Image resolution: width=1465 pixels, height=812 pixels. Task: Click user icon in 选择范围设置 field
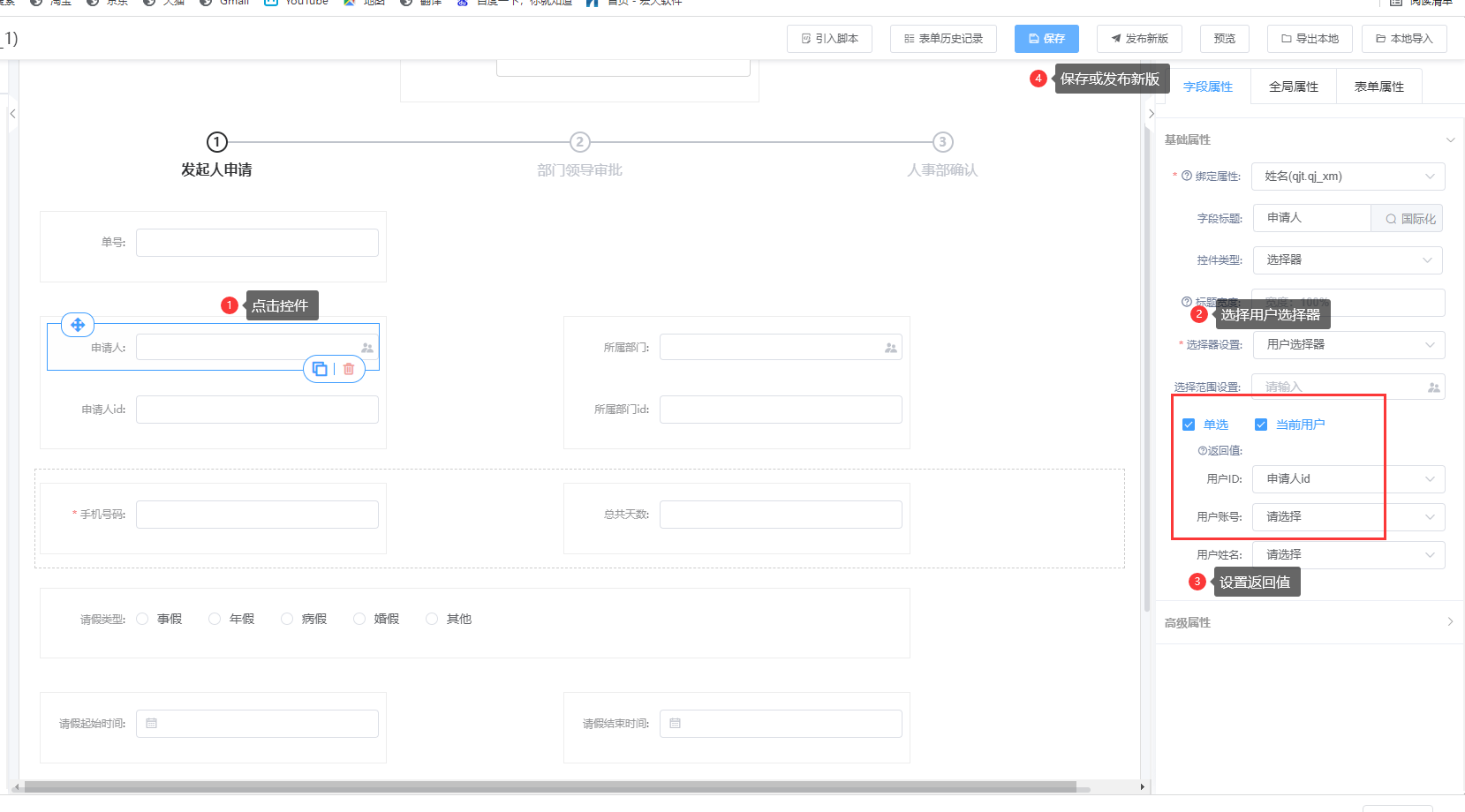click(x=1433, y=387)
